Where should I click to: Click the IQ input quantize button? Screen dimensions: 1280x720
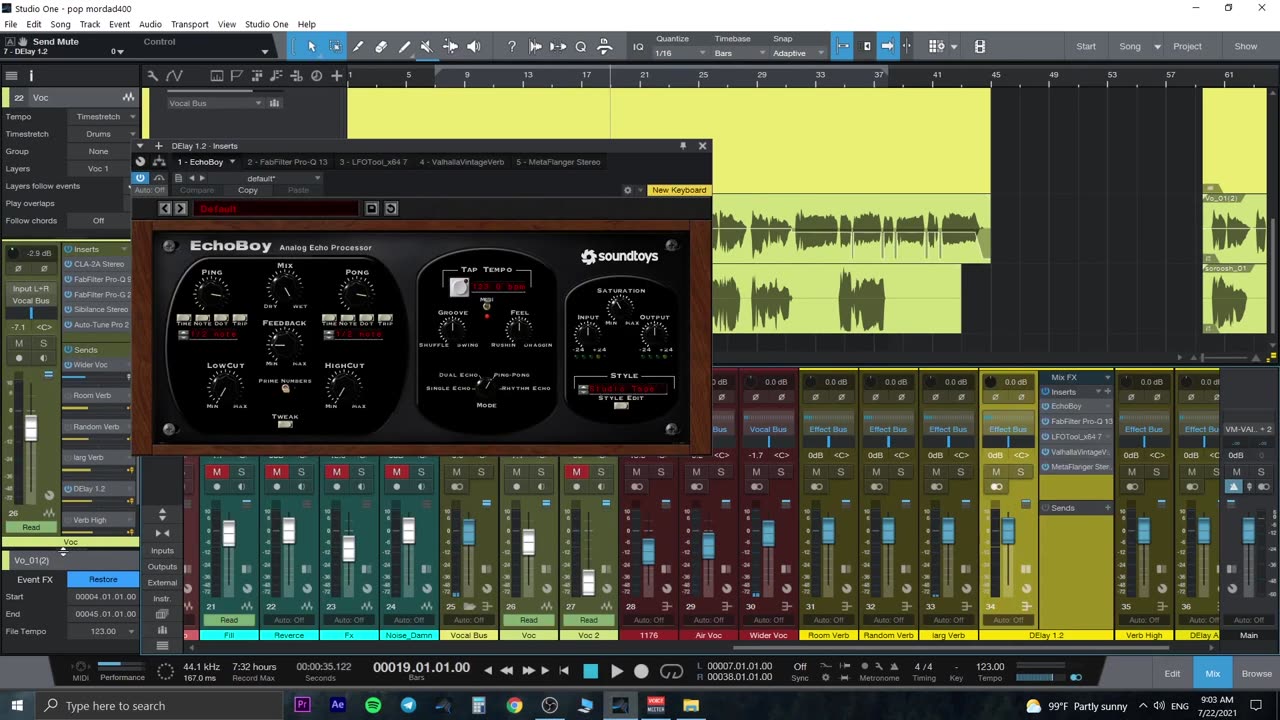pyautogui.click(x=638, y=46)
